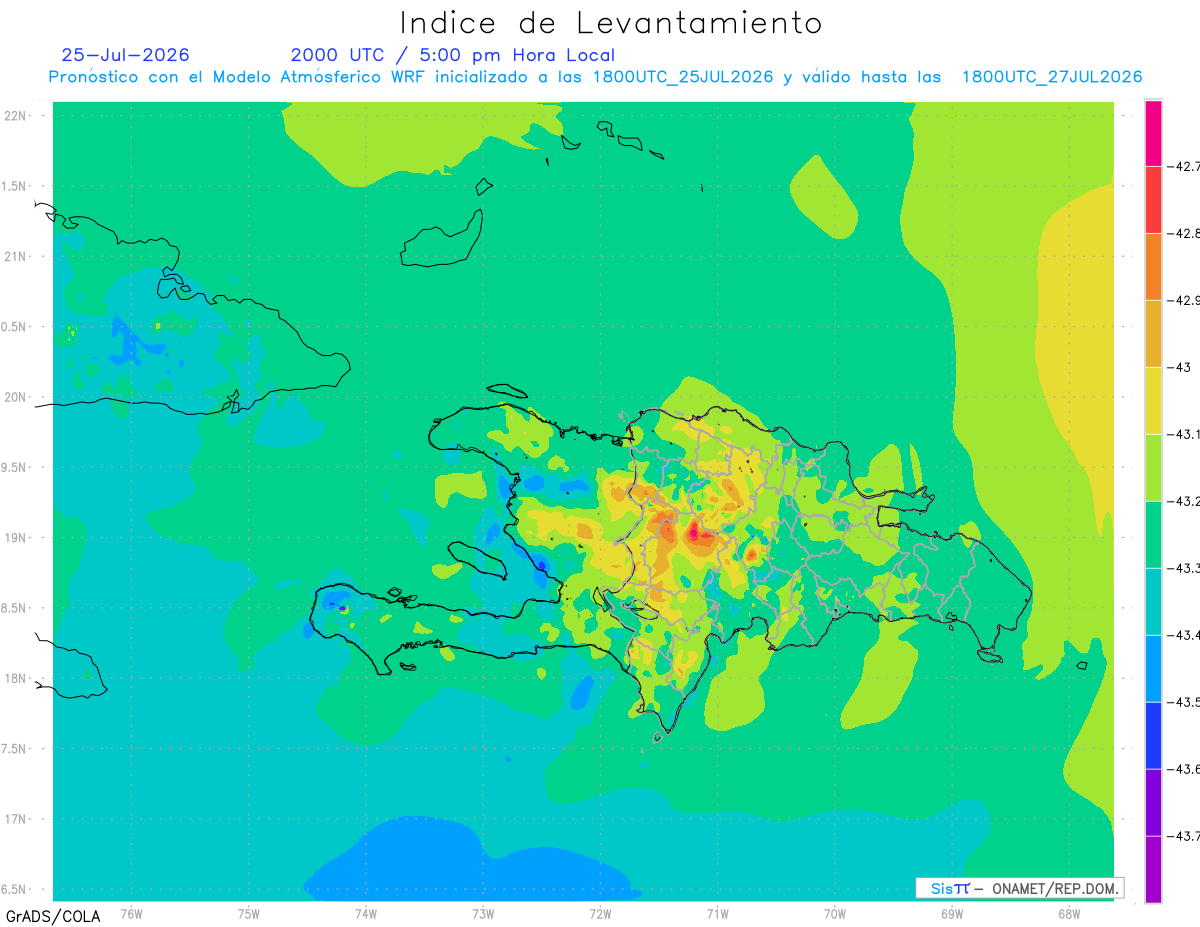The width and height of the screenshot is (1200, 927).
Task: Click the colorbar value "-43.7"
Action: click(x=1183, y=836)
